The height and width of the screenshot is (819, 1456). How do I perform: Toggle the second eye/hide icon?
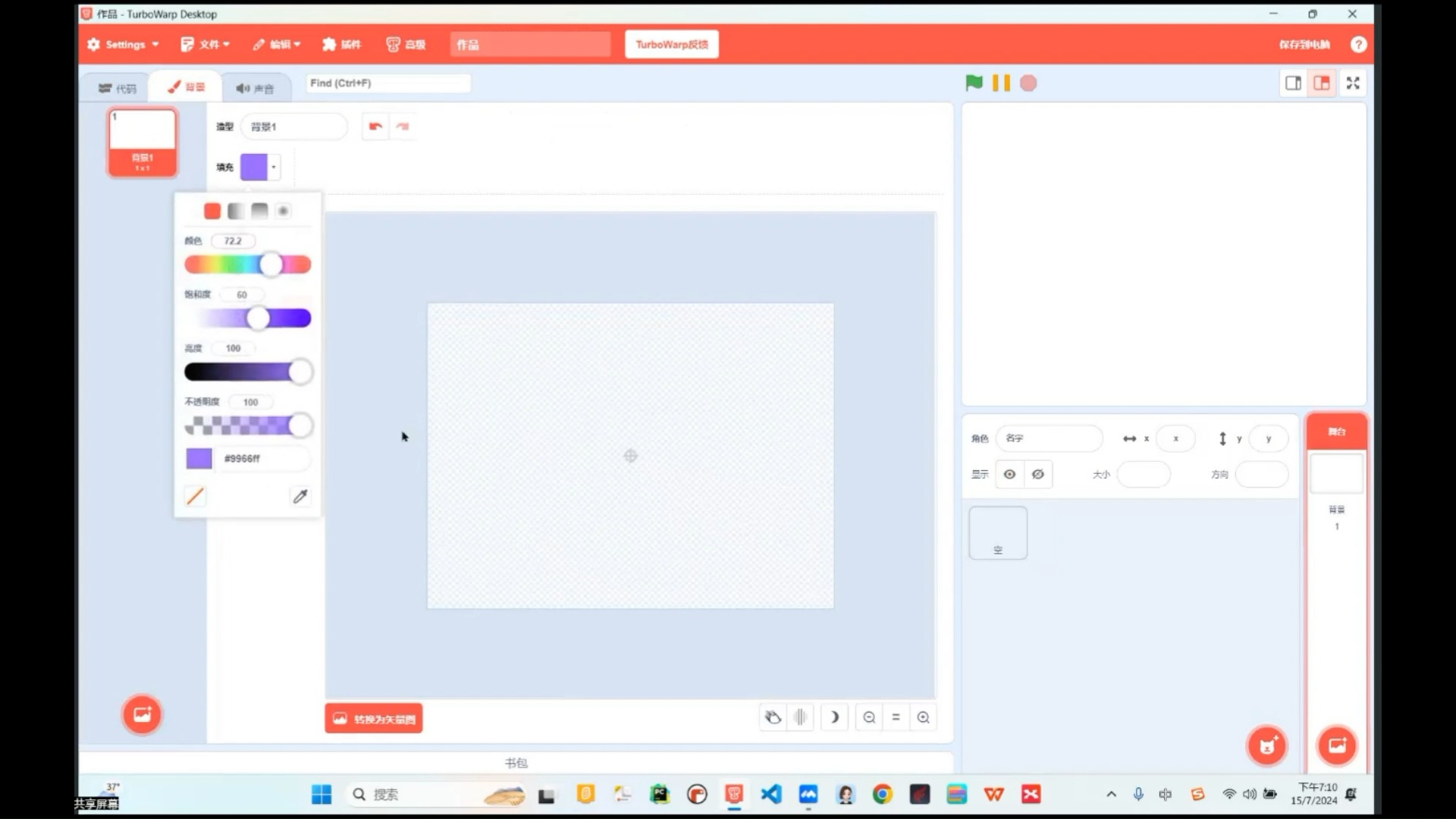[1037, 474]
